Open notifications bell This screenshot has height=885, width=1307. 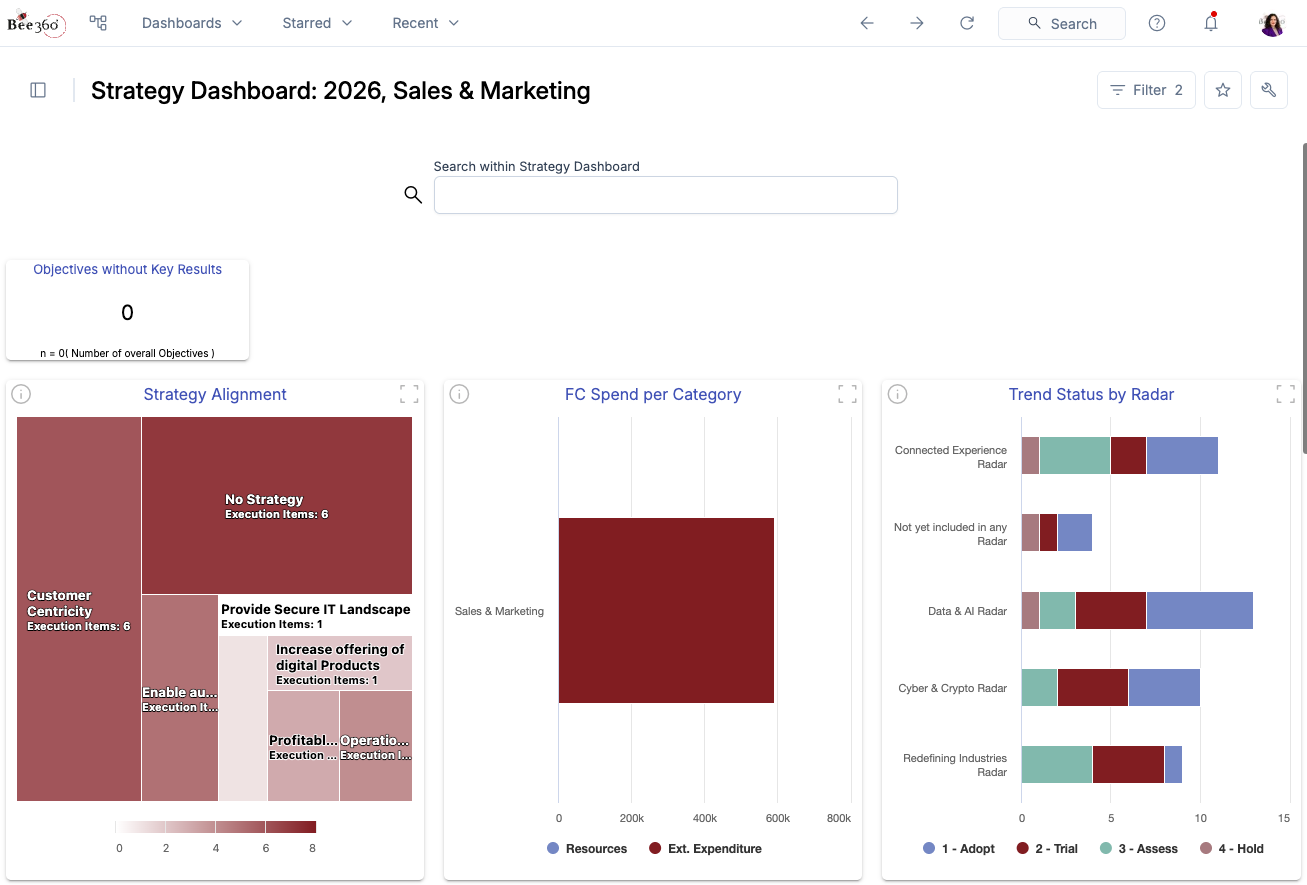1211,23
